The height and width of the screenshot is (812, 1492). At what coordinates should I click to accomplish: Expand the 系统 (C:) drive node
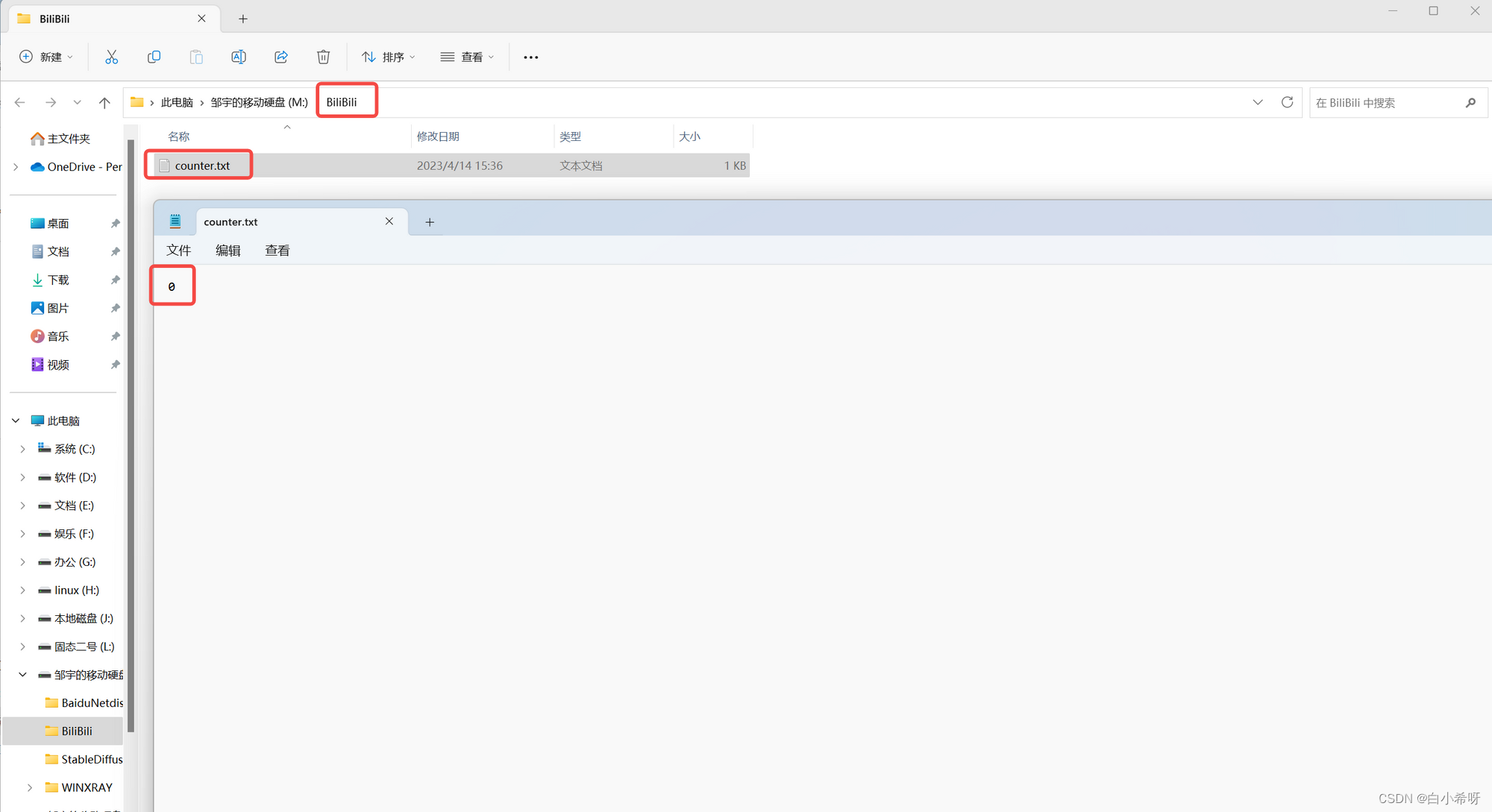tap(22, 449)
